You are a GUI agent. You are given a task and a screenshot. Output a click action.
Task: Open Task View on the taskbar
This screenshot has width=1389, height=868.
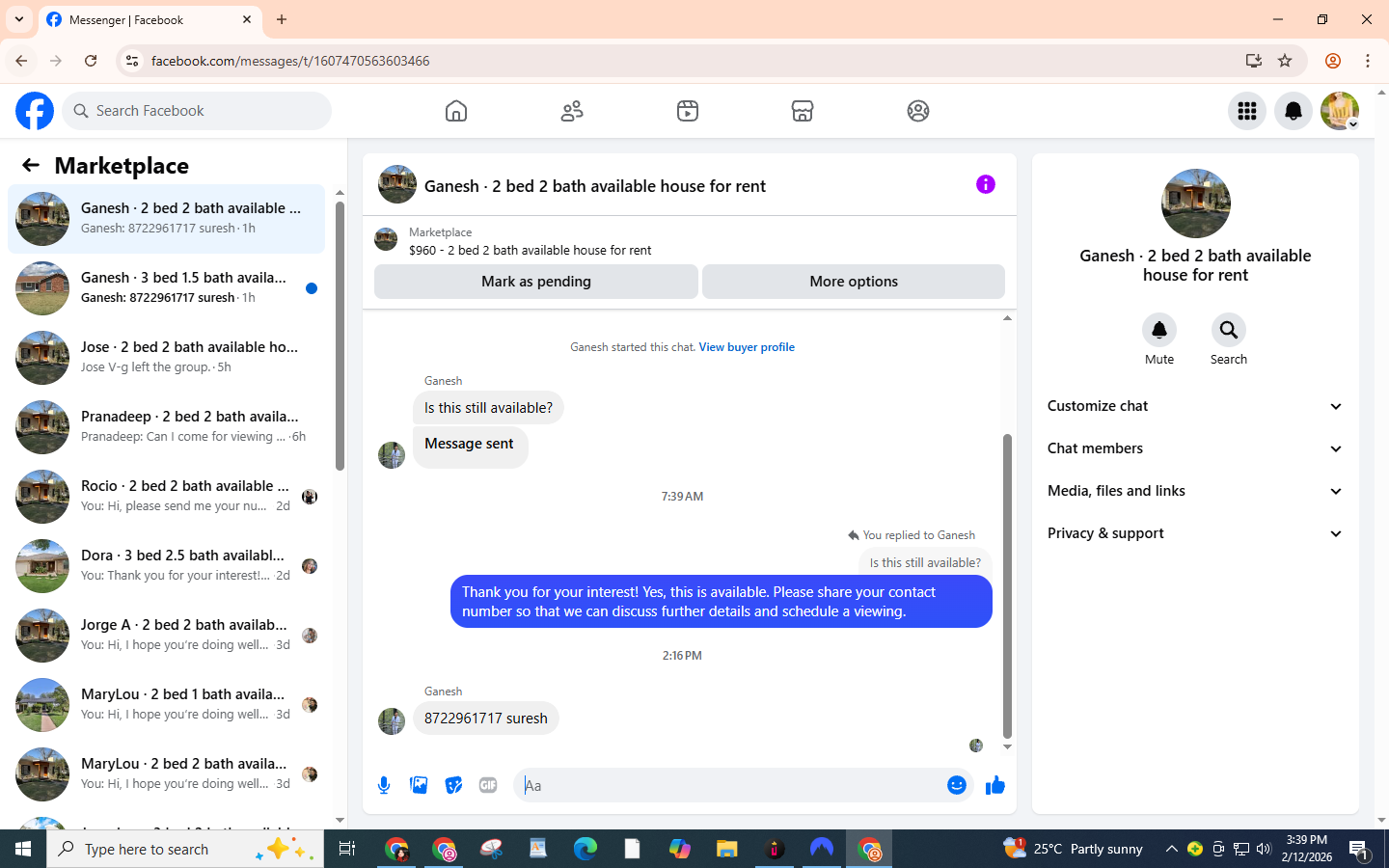(347, 849)
